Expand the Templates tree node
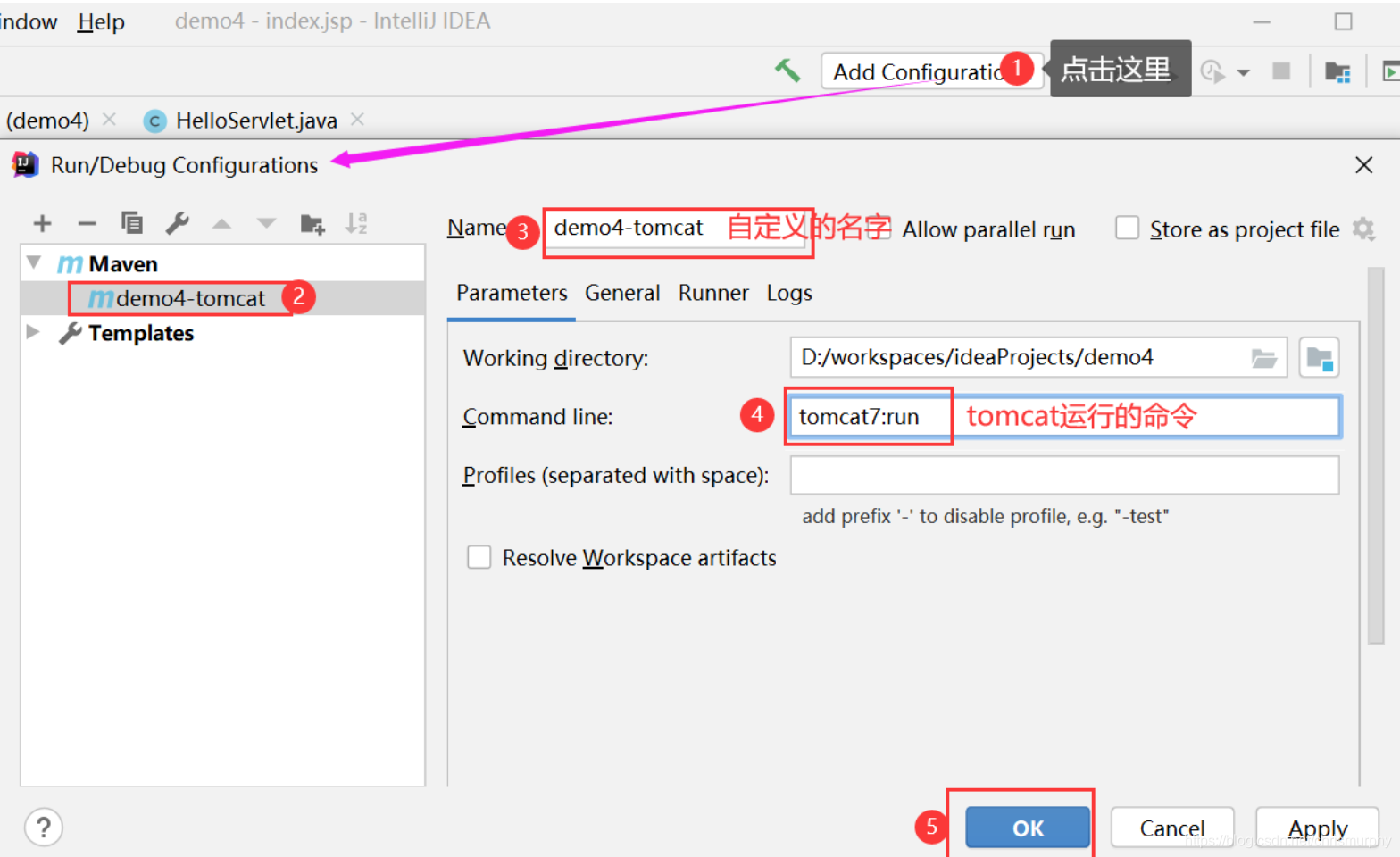Viewport: 1400px width, 857px height. coord(33,331)
